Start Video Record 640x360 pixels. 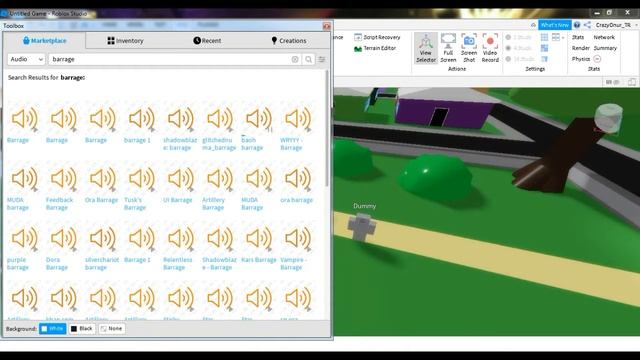click(x=490, y=48)
